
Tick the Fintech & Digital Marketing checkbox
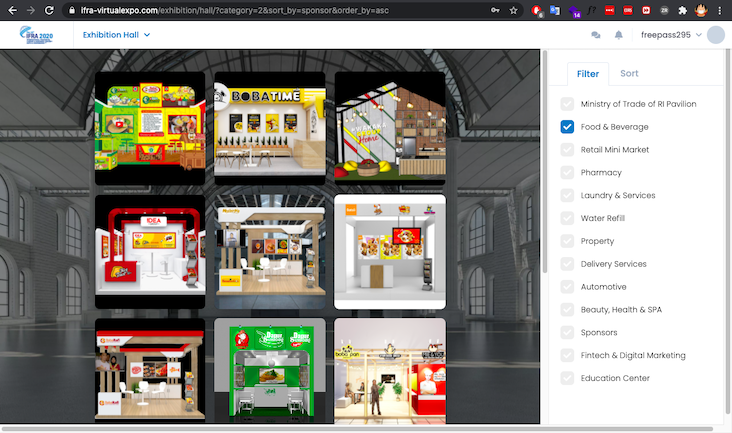click(568, 355)
